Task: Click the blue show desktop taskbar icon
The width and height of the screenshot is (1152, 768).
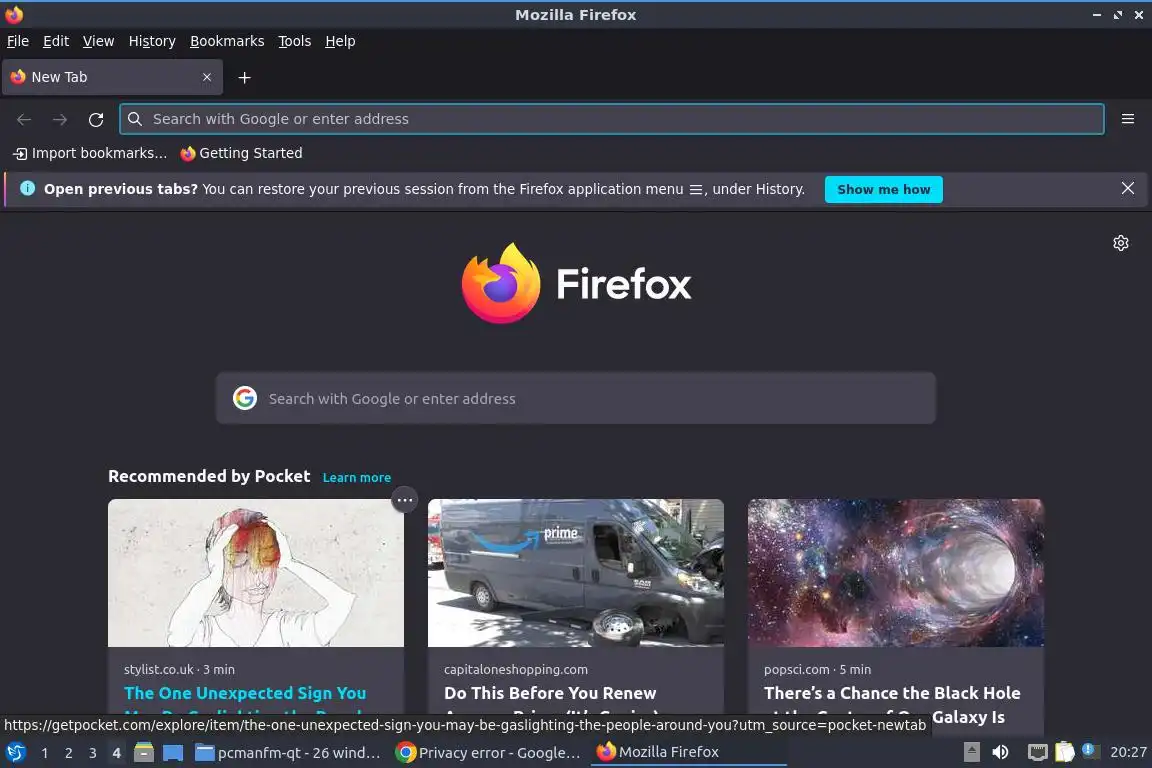Action: (x=173, y=752)
